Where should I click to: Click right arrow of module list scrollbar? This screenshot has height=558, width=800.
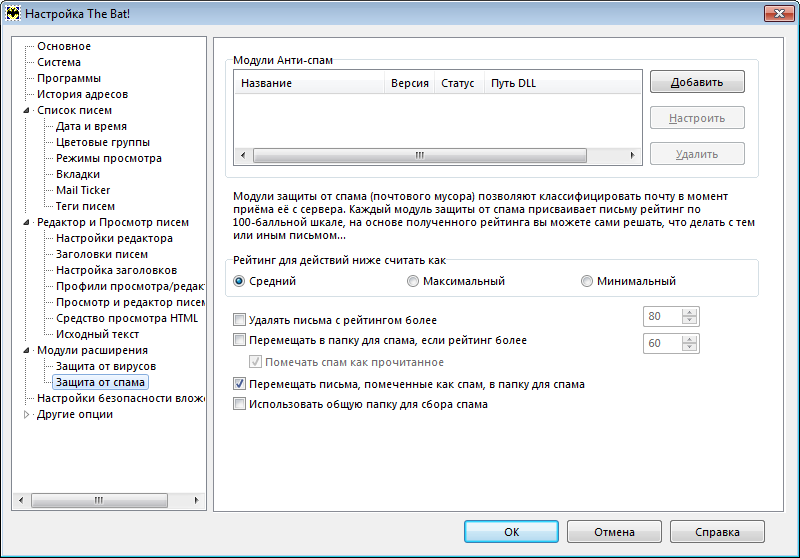632,156
